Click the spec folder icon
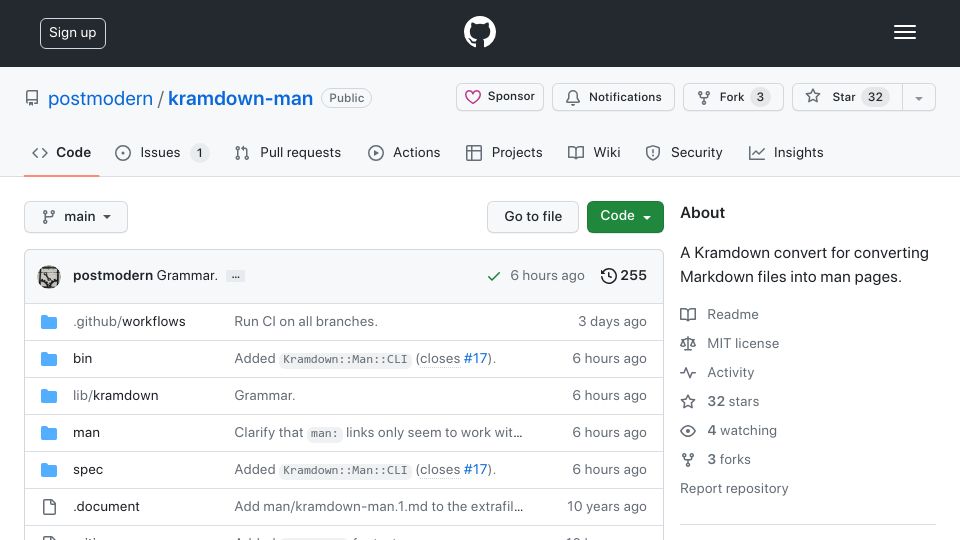The image size is (960, 540). pyautogui.click(x=49, y=470)
